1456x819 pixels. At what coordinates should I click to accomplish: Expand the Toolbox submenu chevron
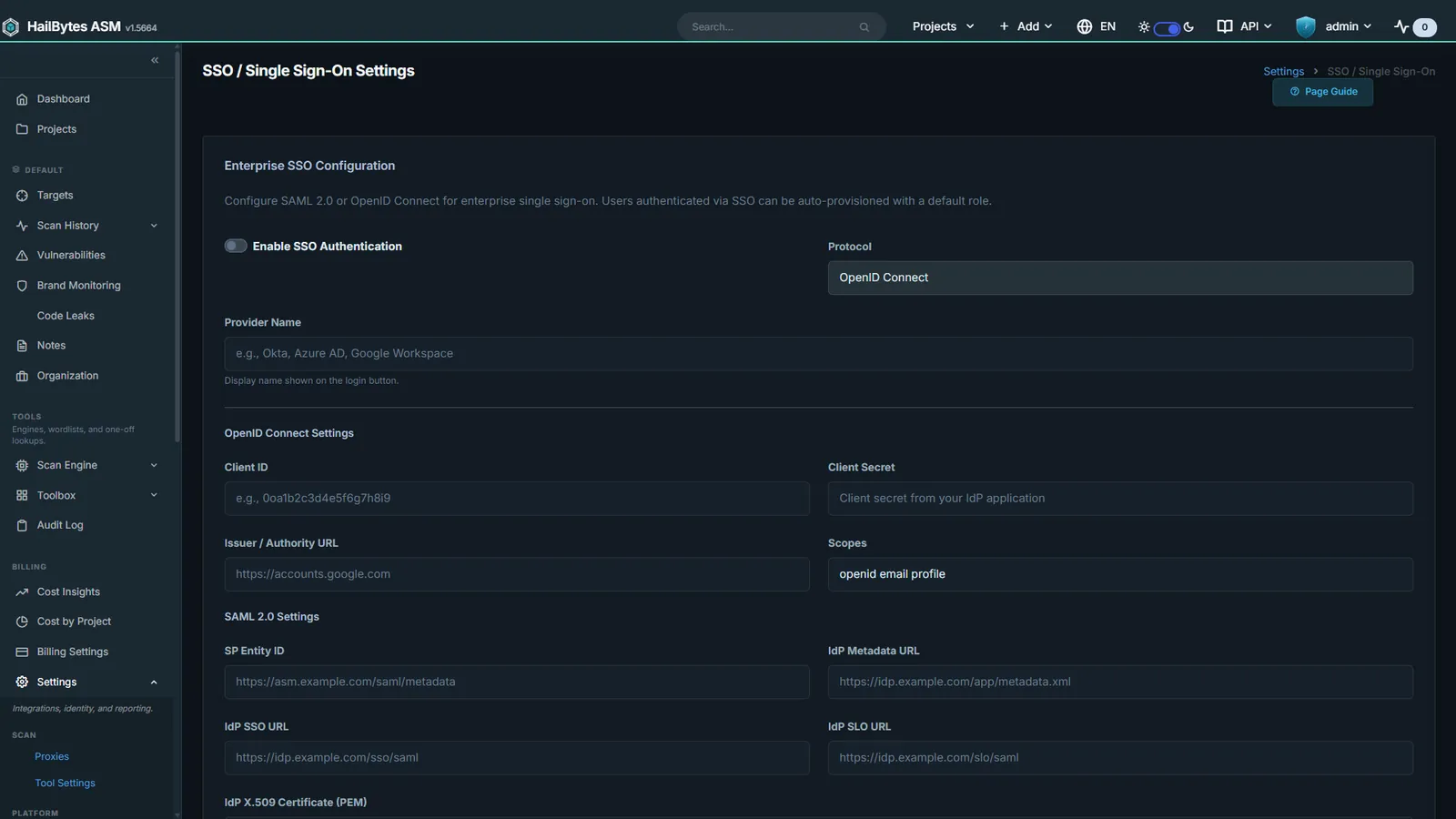[x=154, y=495]
